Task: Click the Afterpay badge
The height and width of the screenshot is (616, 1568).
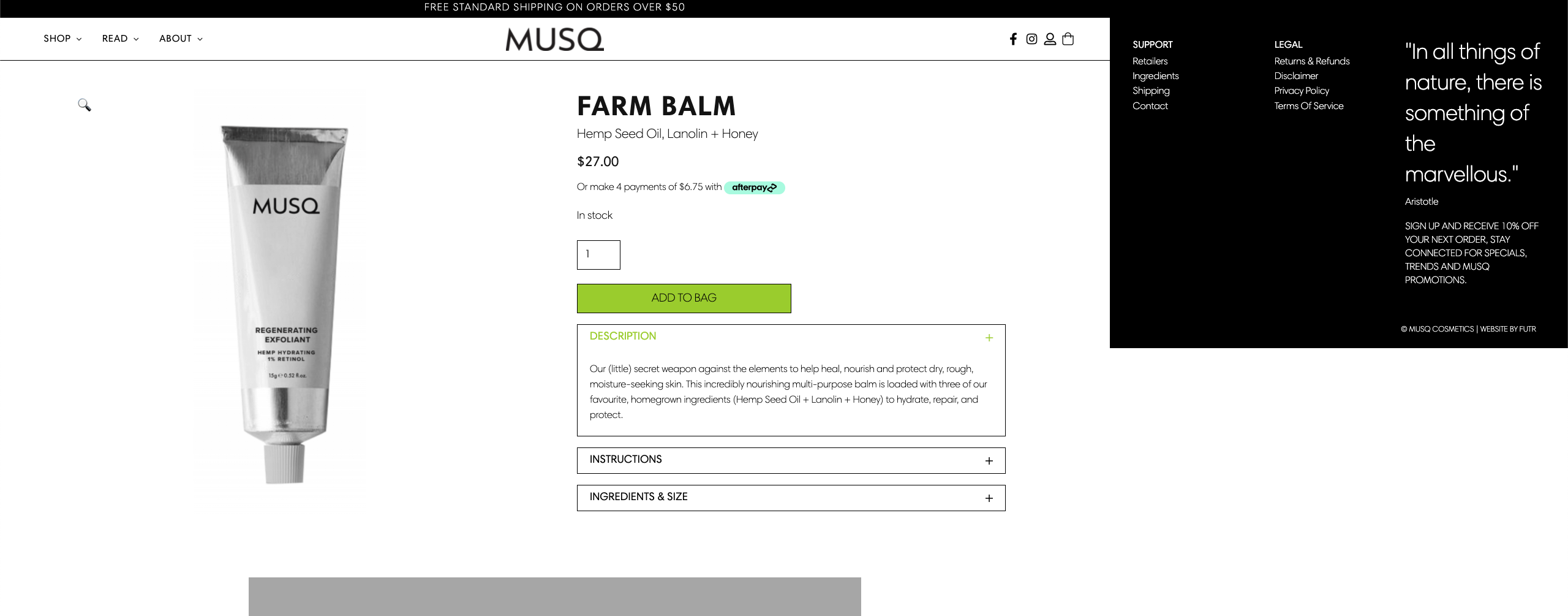Action: click(754, 188)
